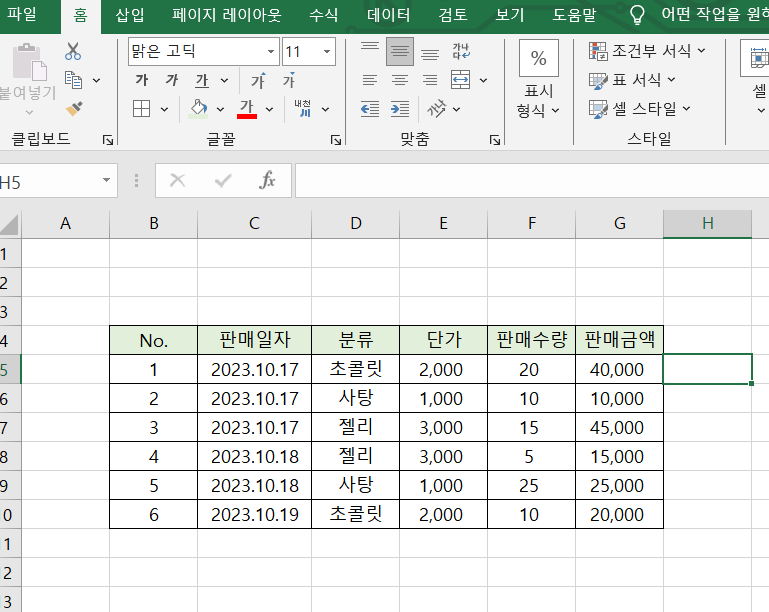Cancel formula entry X icon
Viewport: 769px width, 612px height.
click(178, 180)
